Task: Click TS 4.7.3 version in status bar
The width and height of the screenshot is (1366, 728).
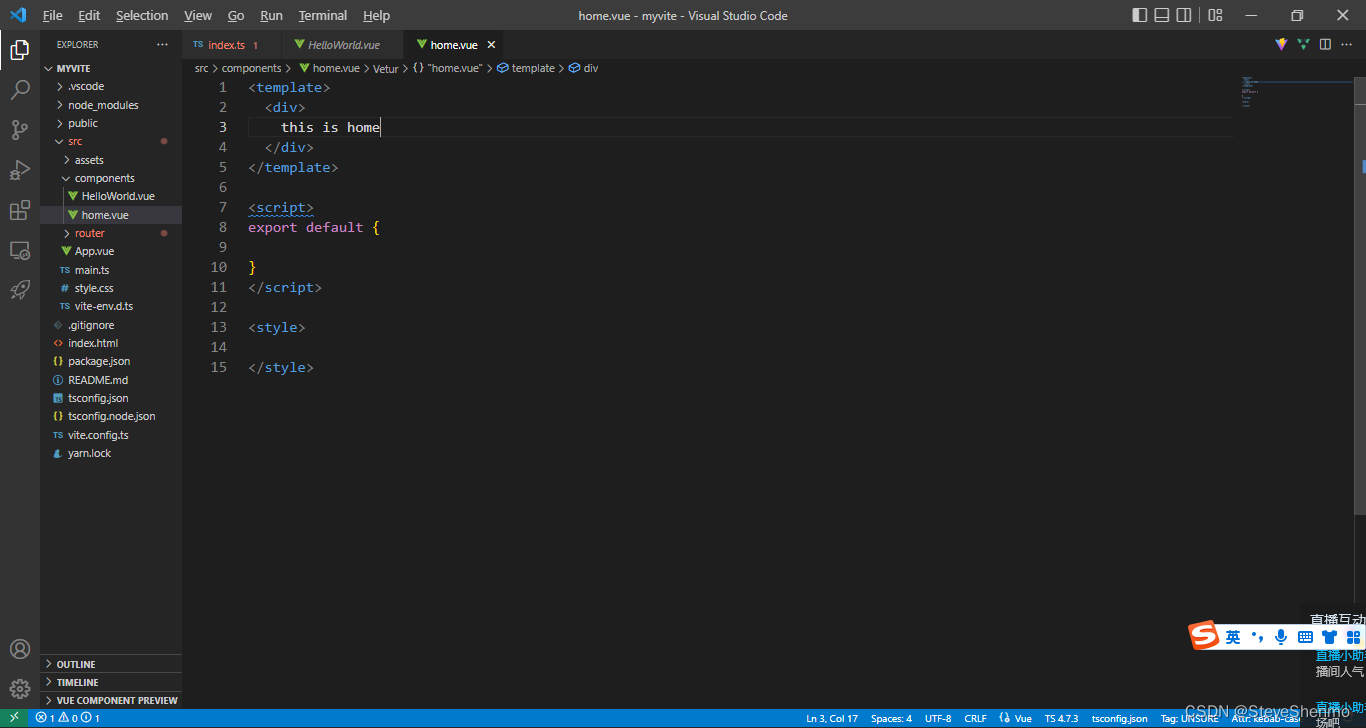Action: click(x=1061, y=718)
